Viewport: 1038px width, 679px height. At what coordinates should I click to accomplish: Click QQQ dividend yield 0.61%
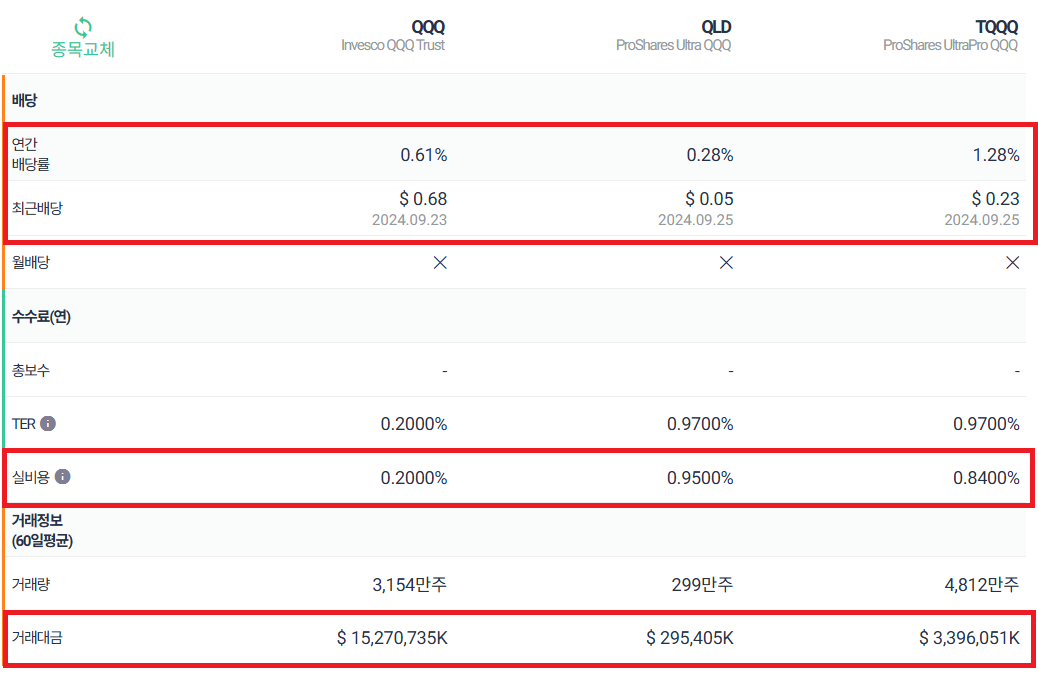pos(424,155)
